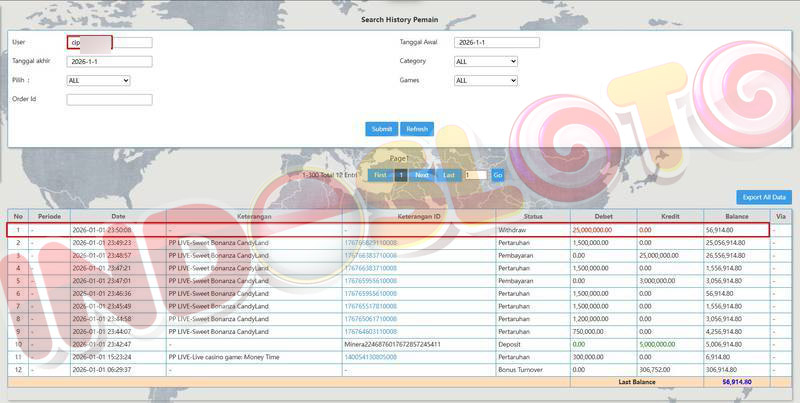The height and width of the screenshot is (403, 800).
Task: Click the Tanggal Awal date field
Action: click(x=496, y=42)
